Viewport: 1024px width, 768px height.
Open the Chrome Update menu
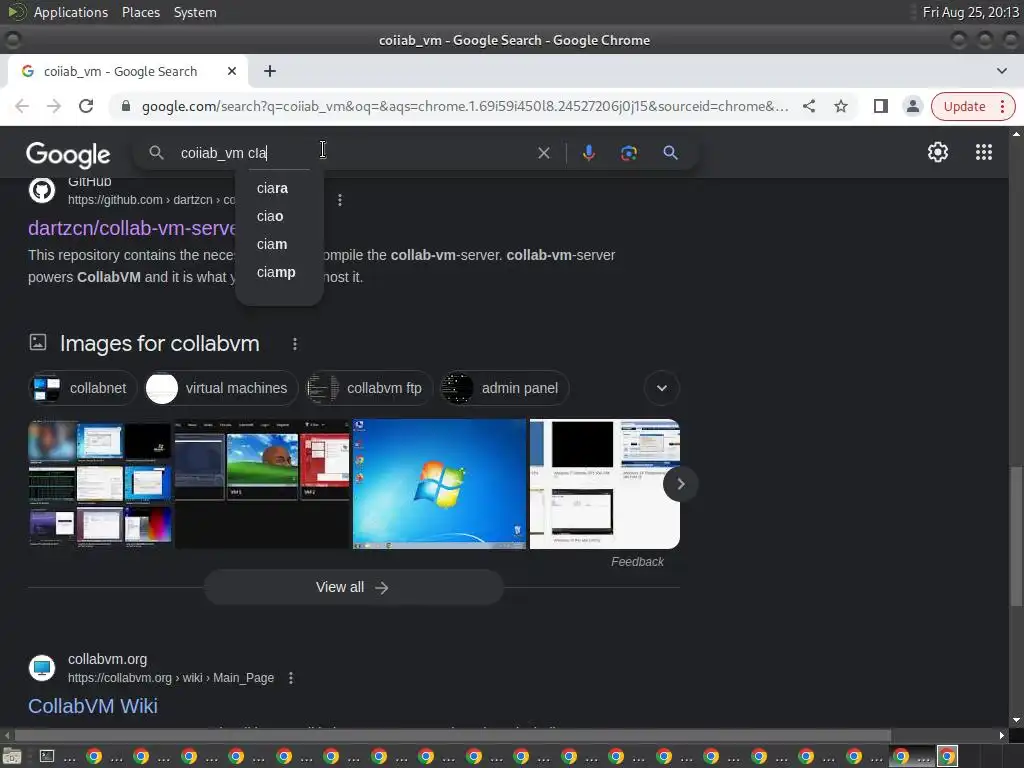[973, 106]
